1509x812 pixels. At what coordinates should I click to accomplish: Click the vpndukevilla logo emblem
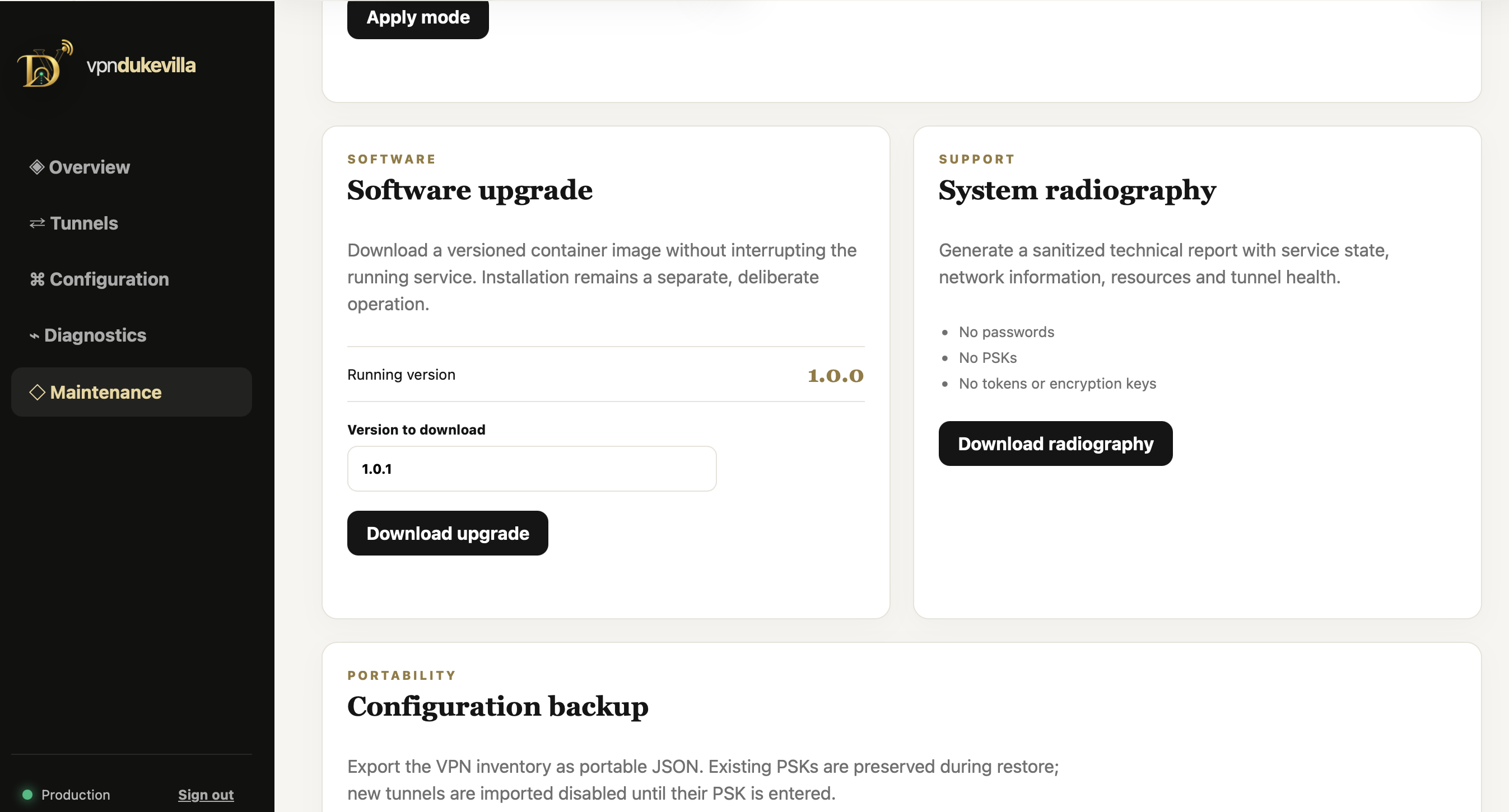point(44,64)
